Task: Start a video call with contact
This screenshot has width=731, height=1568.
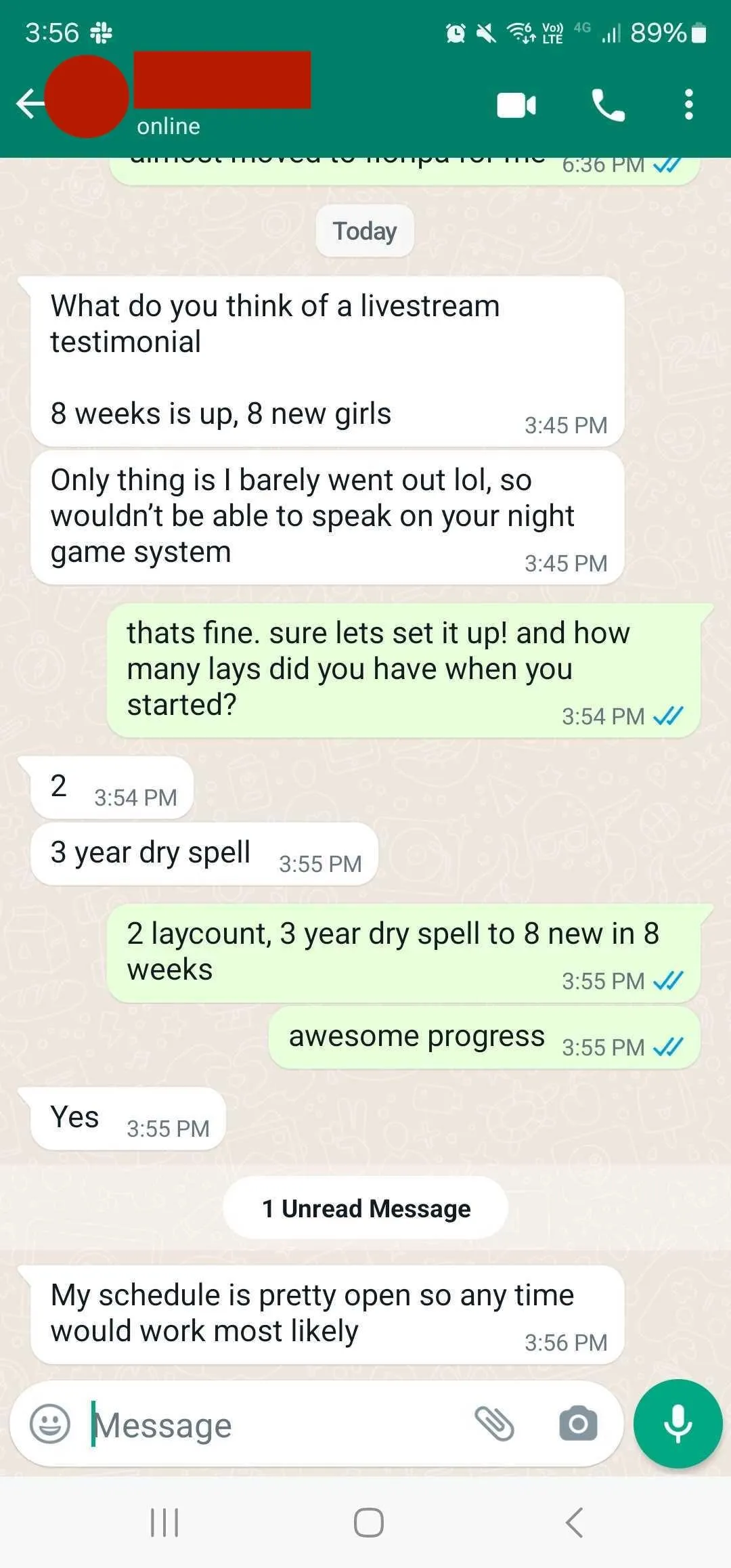Action: [x=516, y=105]
